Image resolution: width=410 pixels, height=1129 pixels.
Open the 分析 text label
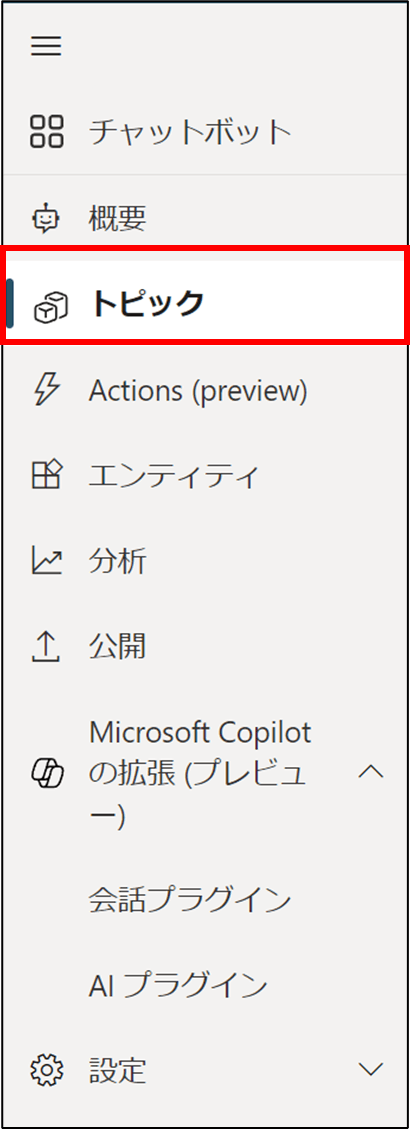pos(118,562)
